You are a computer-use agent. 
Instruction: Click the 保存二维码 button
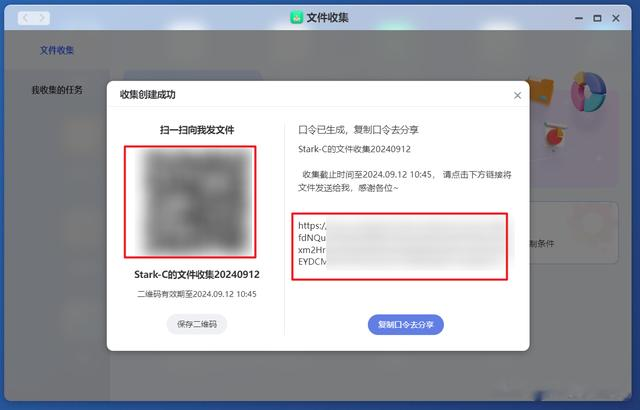pyautogui.click(x=197, y=324)
